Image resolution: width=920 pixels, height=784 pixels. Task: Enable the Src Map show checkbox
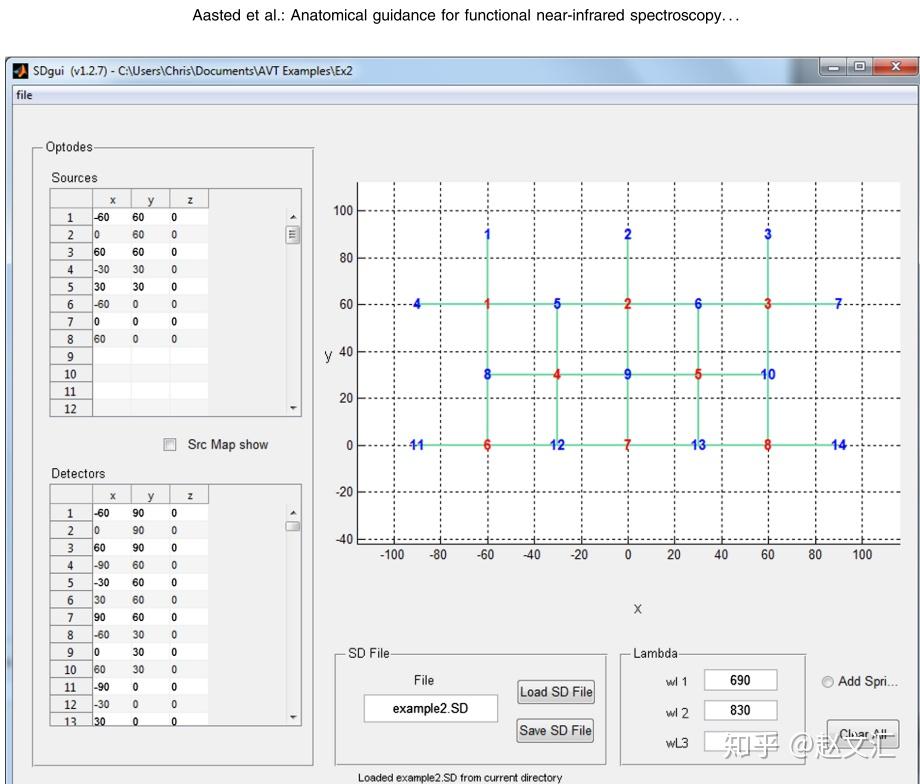170,445
